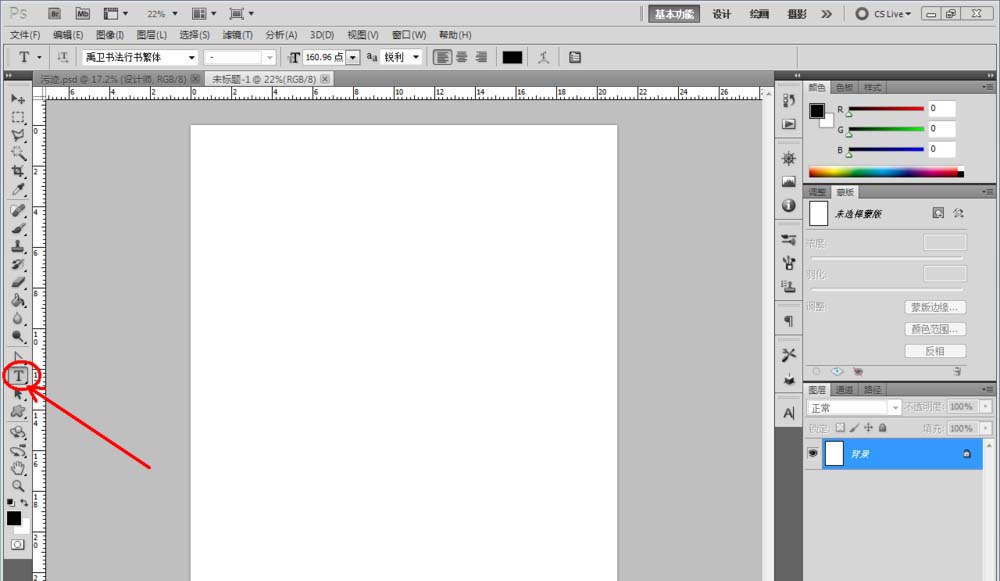Select the Zoom tool
Screen dimensions: 1000x581
18,486
